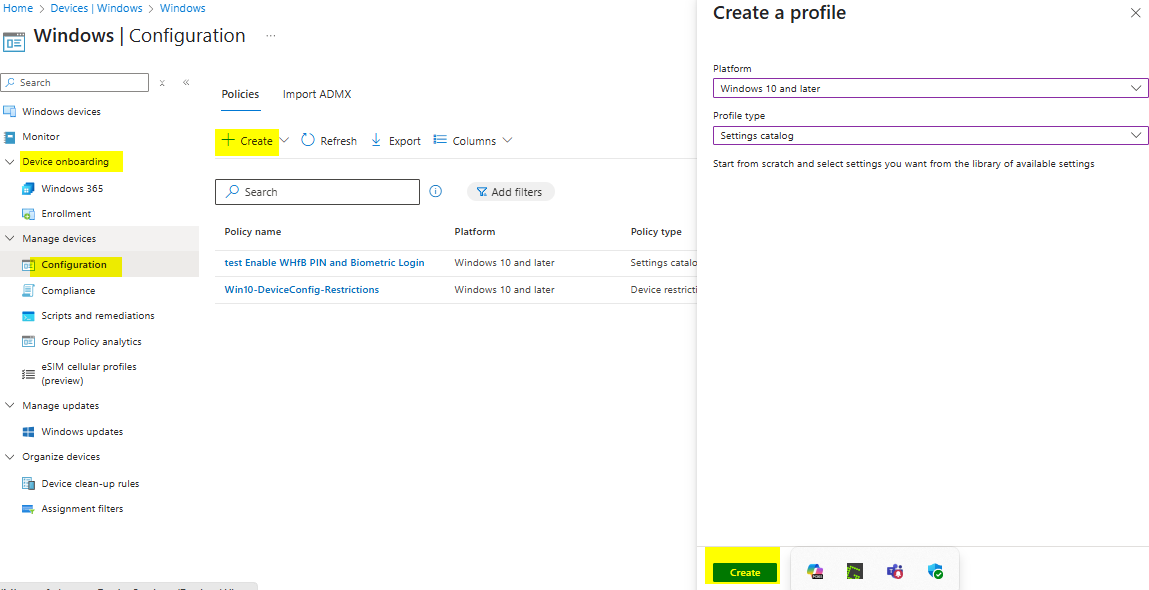Click the Add filters button
Viewport: 1149px width, 590px height.
click(x=511, y=191)
